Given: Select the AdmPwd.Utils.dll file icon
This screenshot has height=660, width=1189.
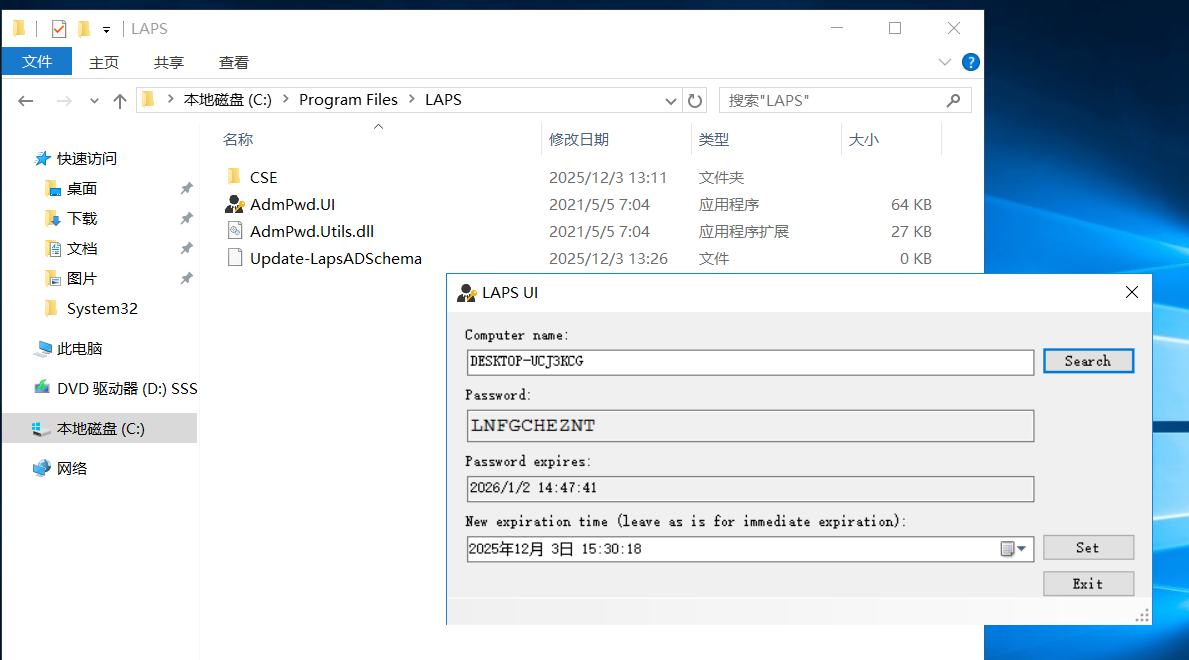Looking at the screenshot, I should pyautogui.click(x=235, y=231).
